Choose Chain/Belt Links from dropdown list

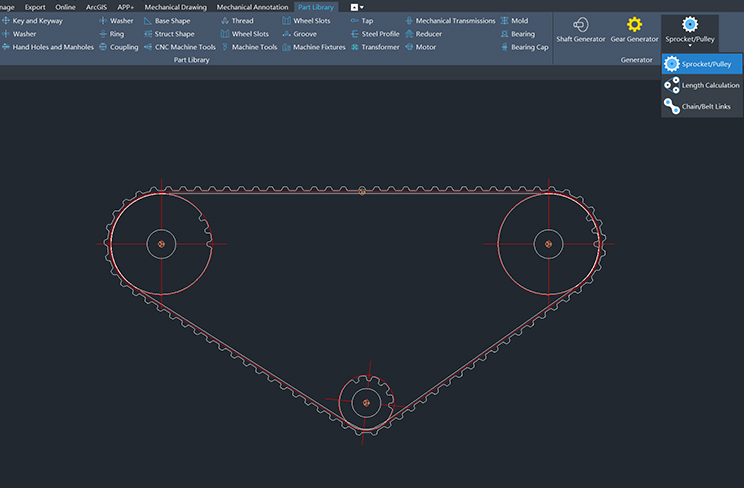[x=705, y=106]
